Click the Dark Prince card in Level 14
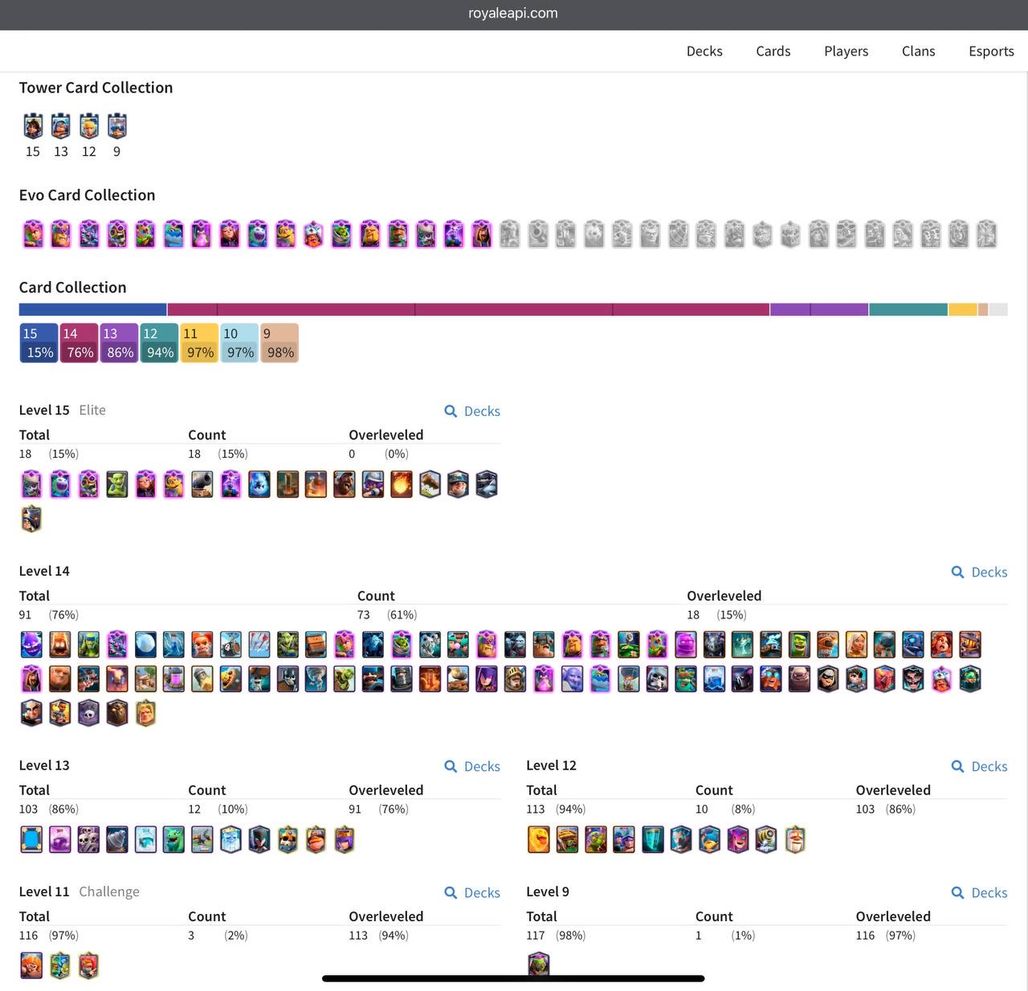 [x=401, y=679]
